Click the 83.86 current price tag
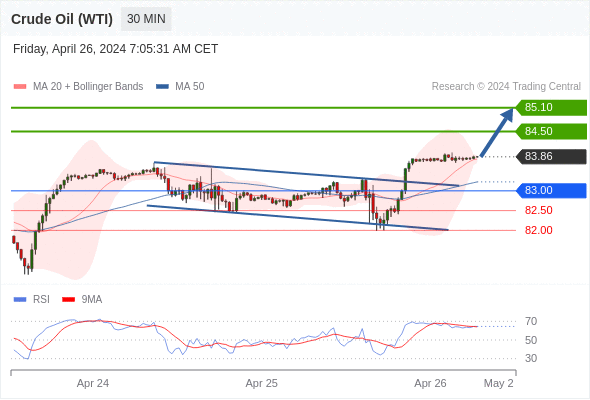The image size is (590, 400). [x=551, y=156]
